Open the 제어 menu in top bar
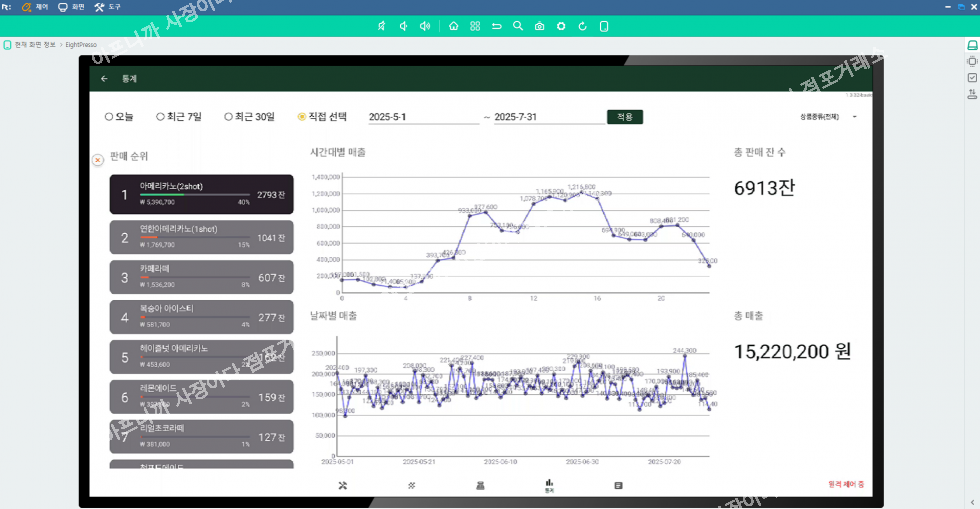Screen dimensions: 980x509 35,7
